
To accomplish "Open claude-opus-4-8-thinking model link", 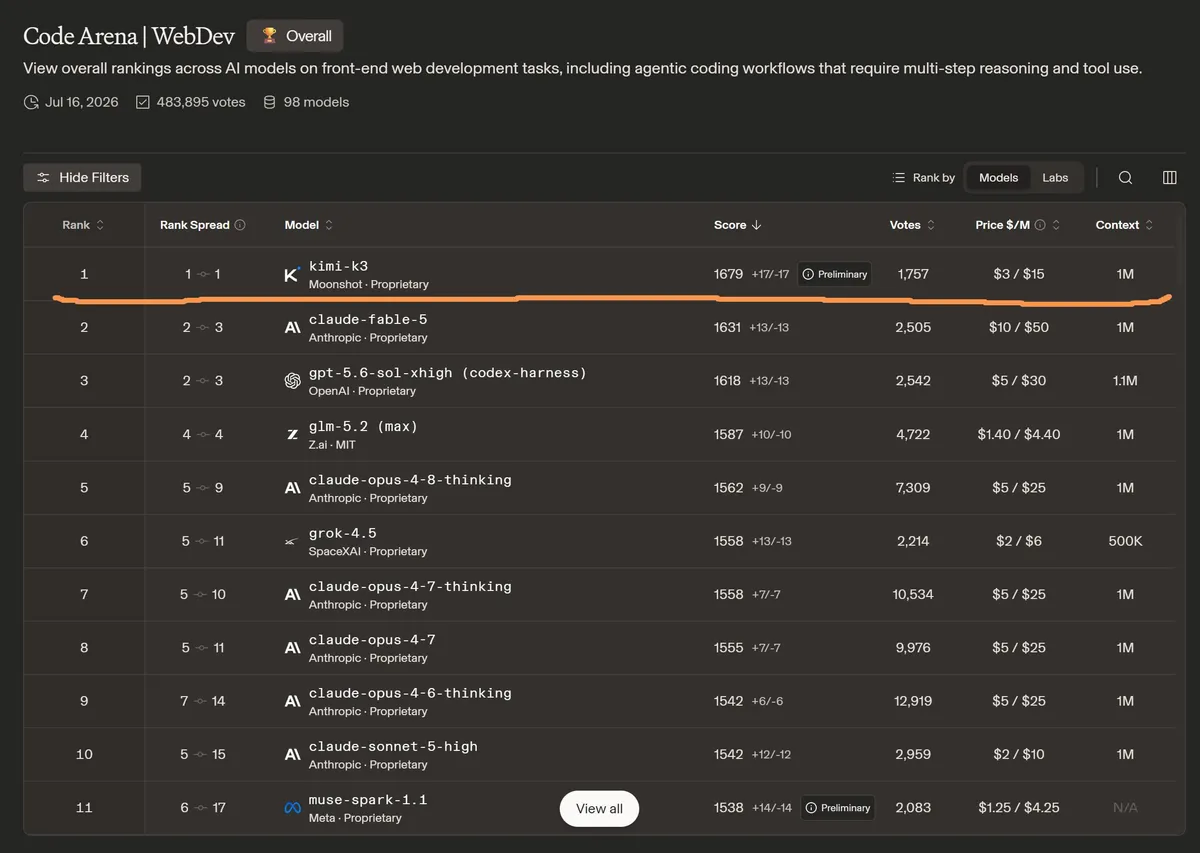I will pos(410,480).
